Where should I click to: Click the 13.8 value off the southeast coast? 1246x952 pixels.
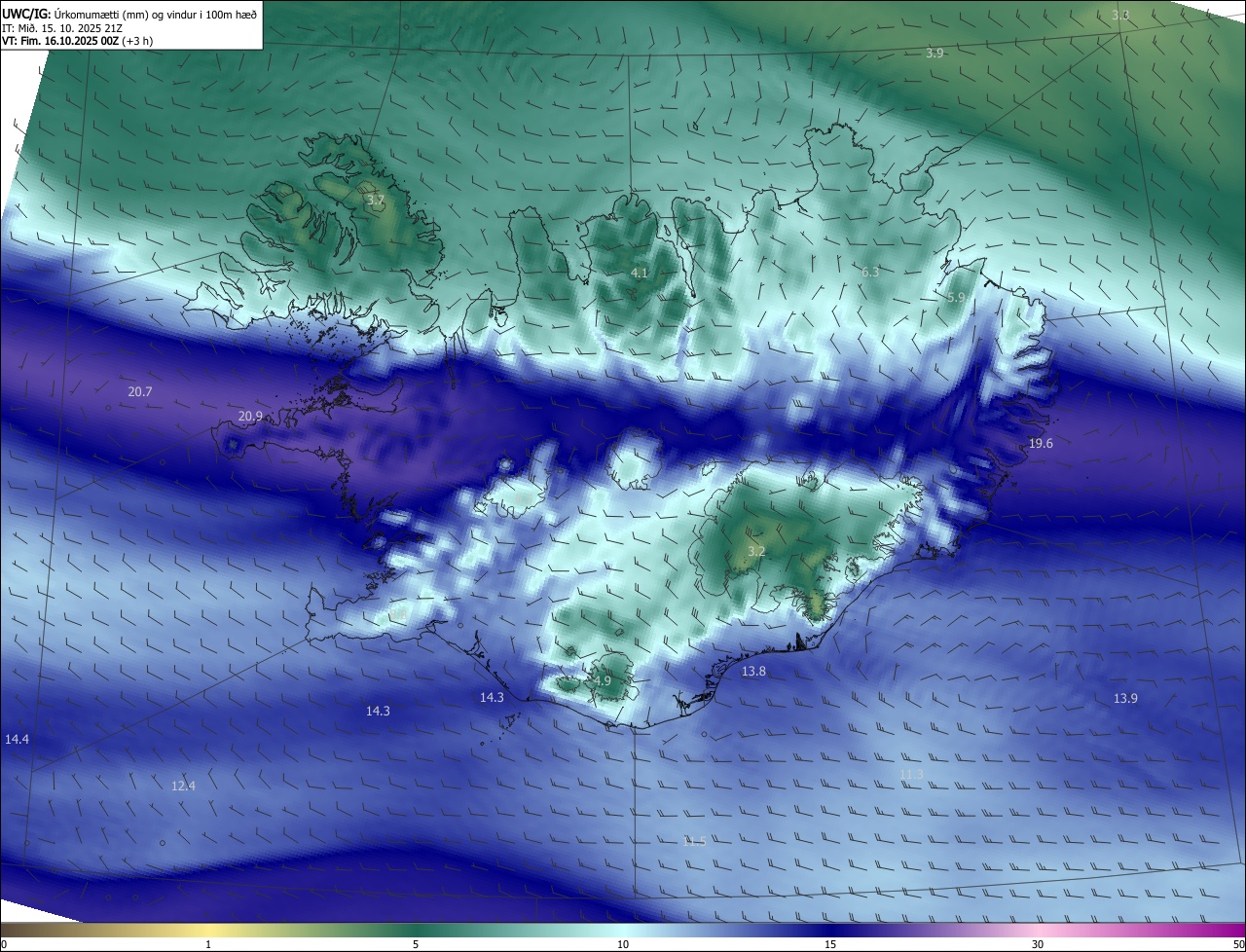click(x=753, y=672)
